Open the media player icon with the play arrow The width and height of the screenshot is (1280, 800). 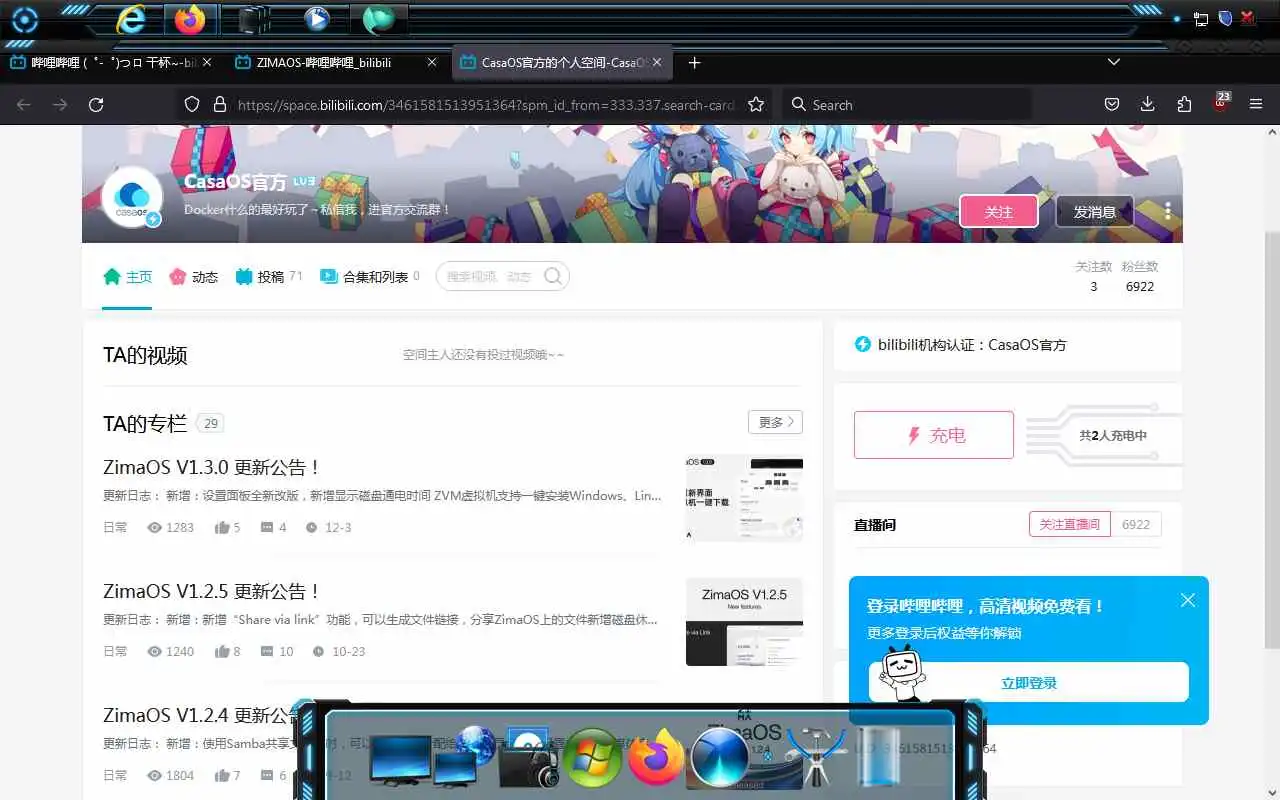click(x=317, y=19)
